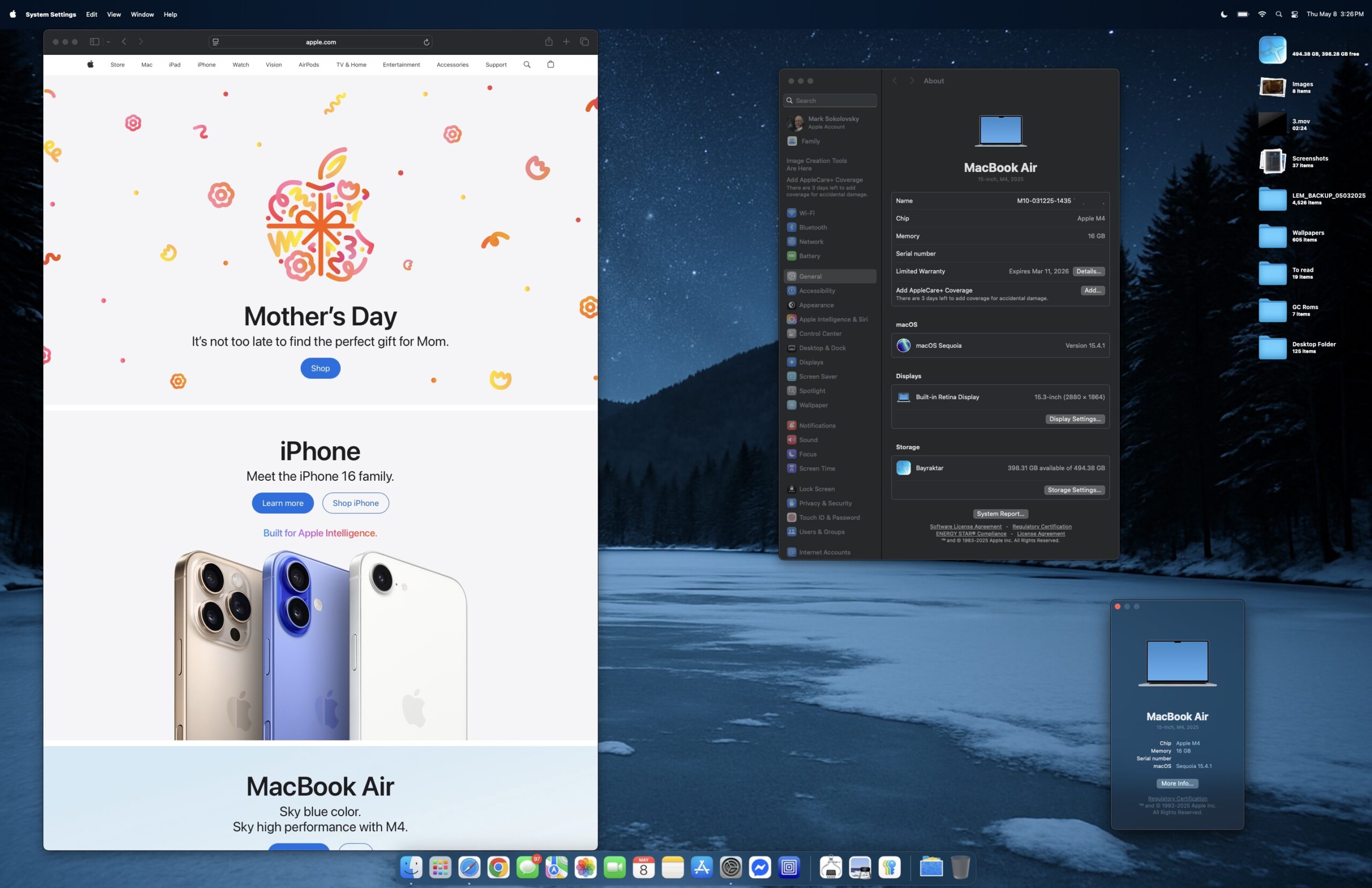This screenshot has height=888, width=1372.
Task: Select the 3.mov file on the desktop
Action: 1272,124
